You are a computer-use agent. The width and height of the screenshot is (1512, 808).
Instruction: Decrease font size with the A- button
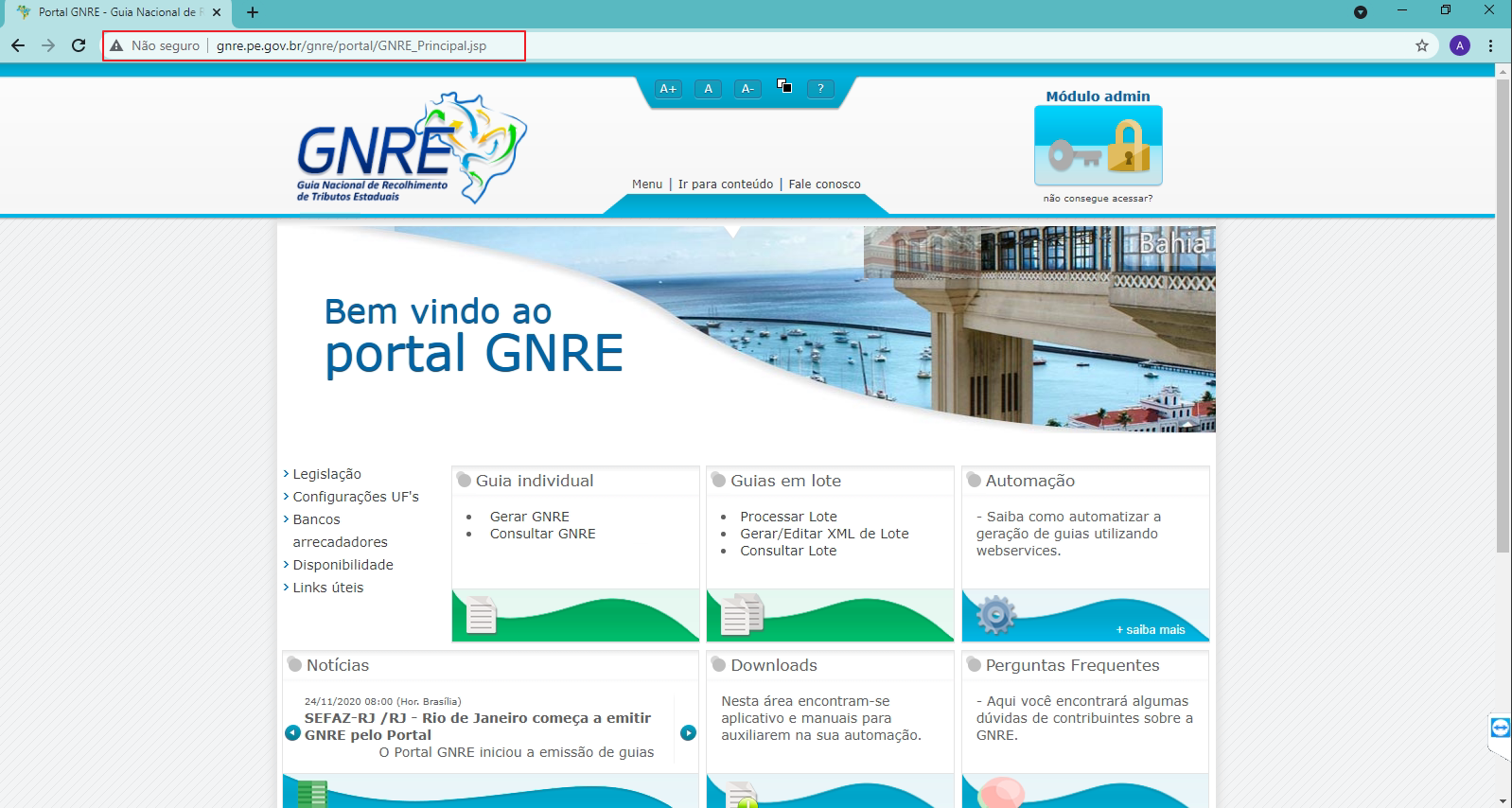coord(747,88)
